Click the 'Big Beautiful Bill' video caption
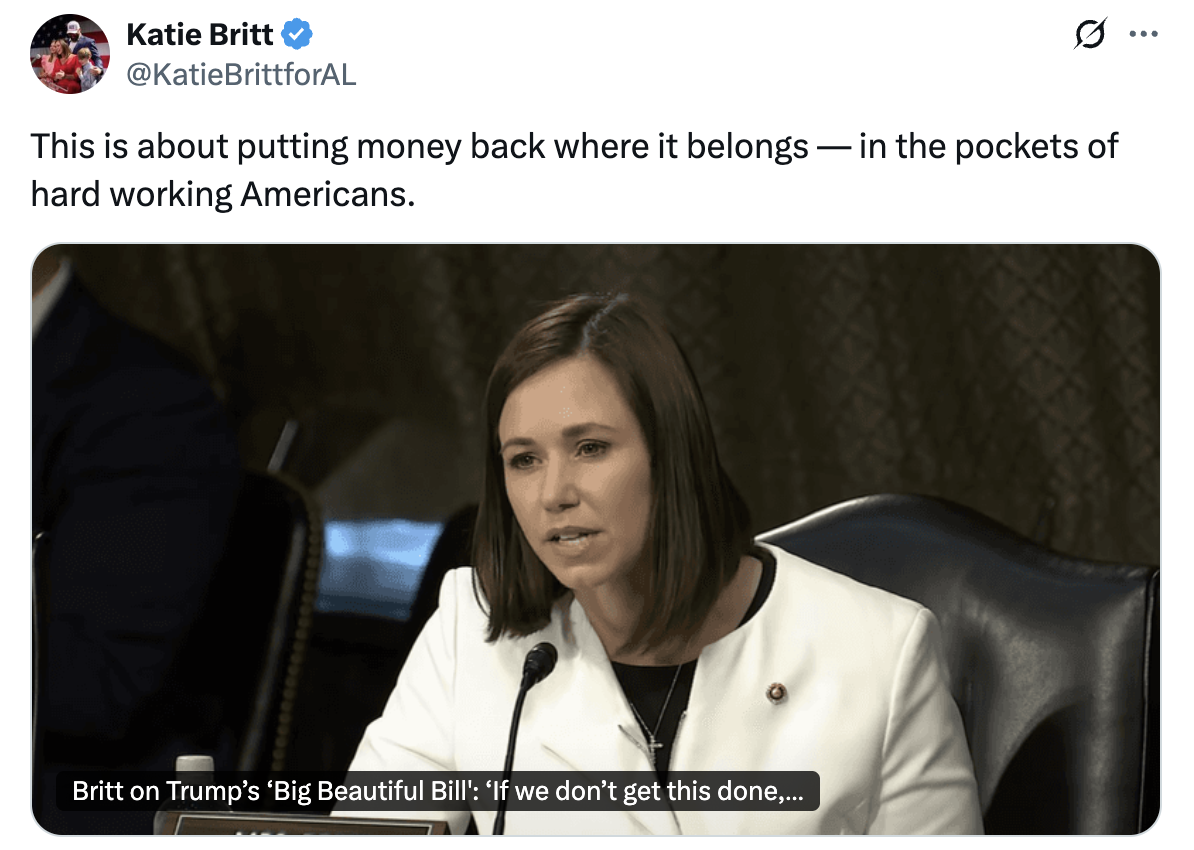 [438, 791]
